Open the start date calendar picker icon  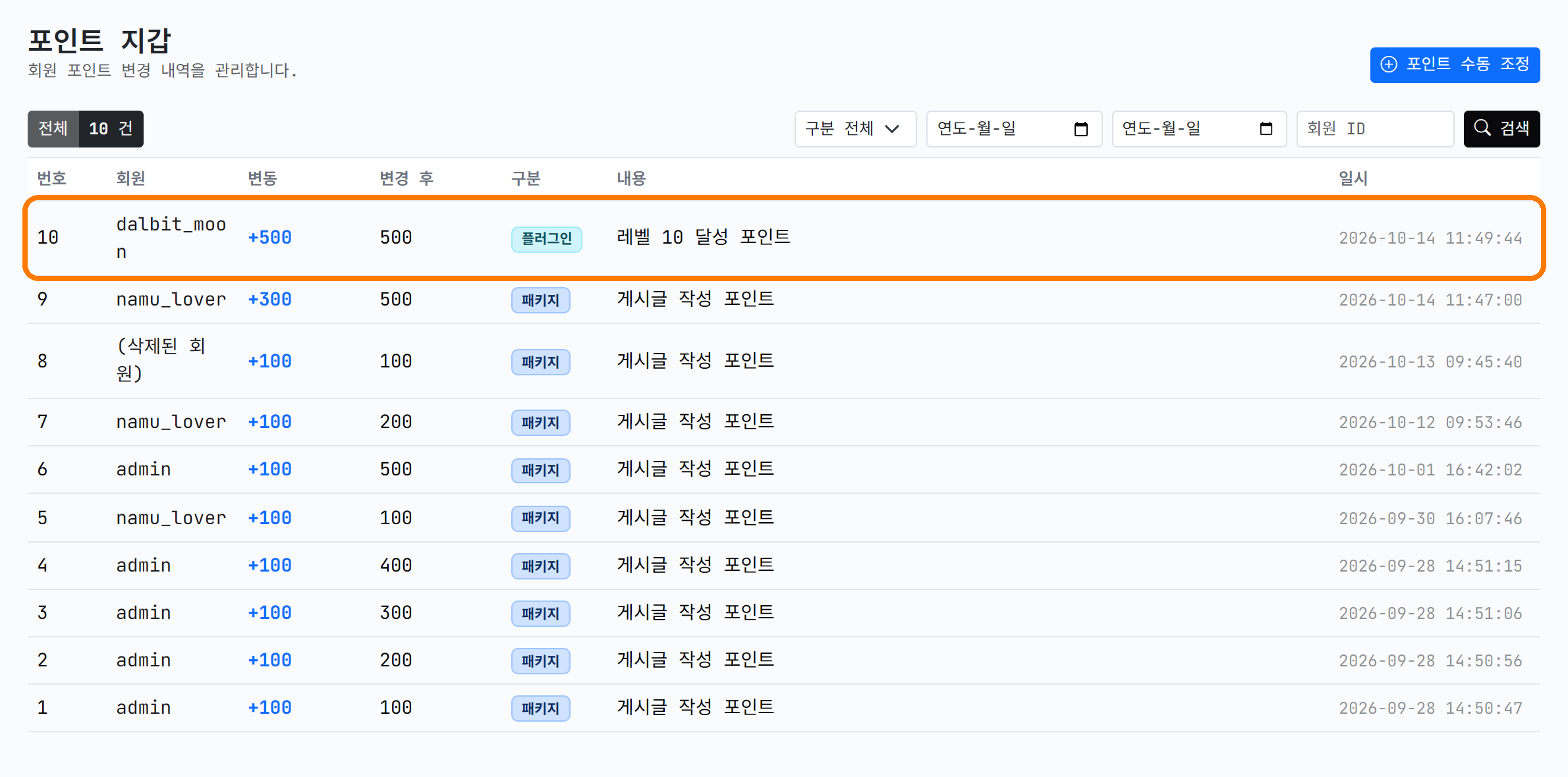(x=1080, y=128)
